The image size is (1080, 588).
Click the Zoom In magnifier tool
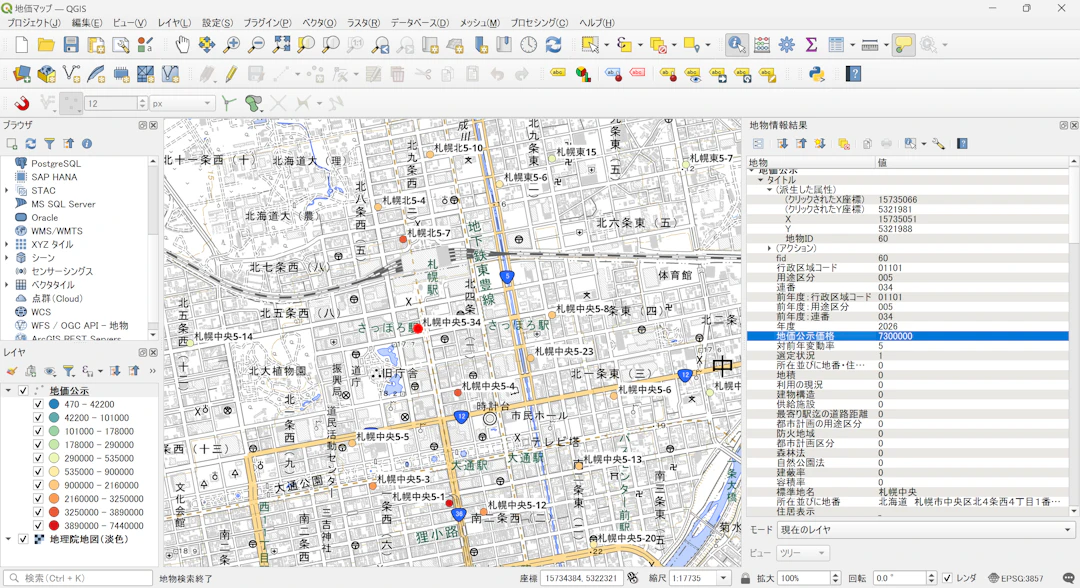tap(231, 45)
